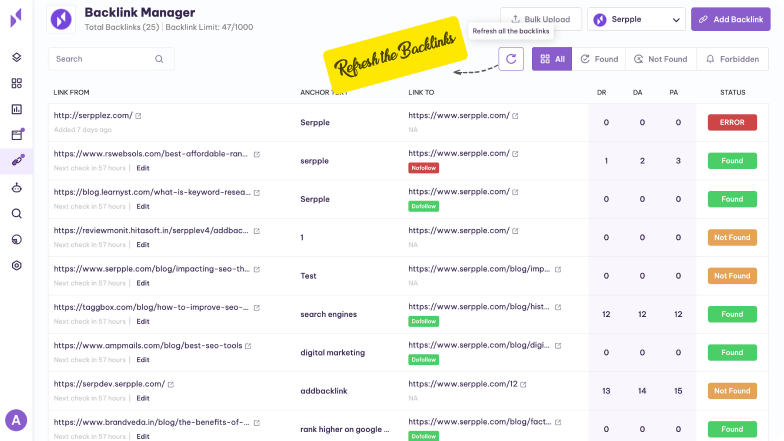Viewport: 784px width, 441px height.
Task: Open the user avatar A
Action: tap(16, 420)
